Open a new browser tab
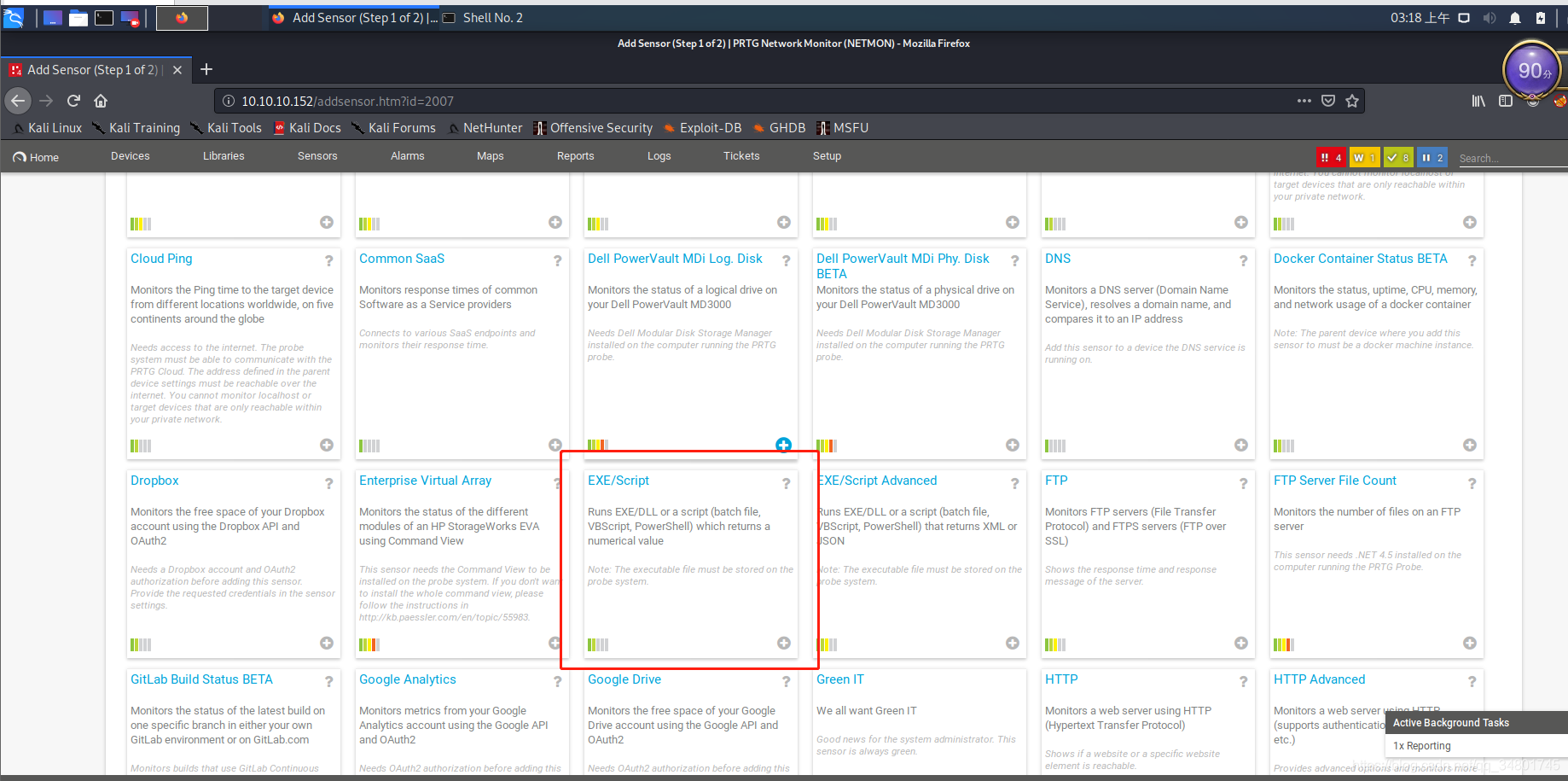 (x=206, y=69)
